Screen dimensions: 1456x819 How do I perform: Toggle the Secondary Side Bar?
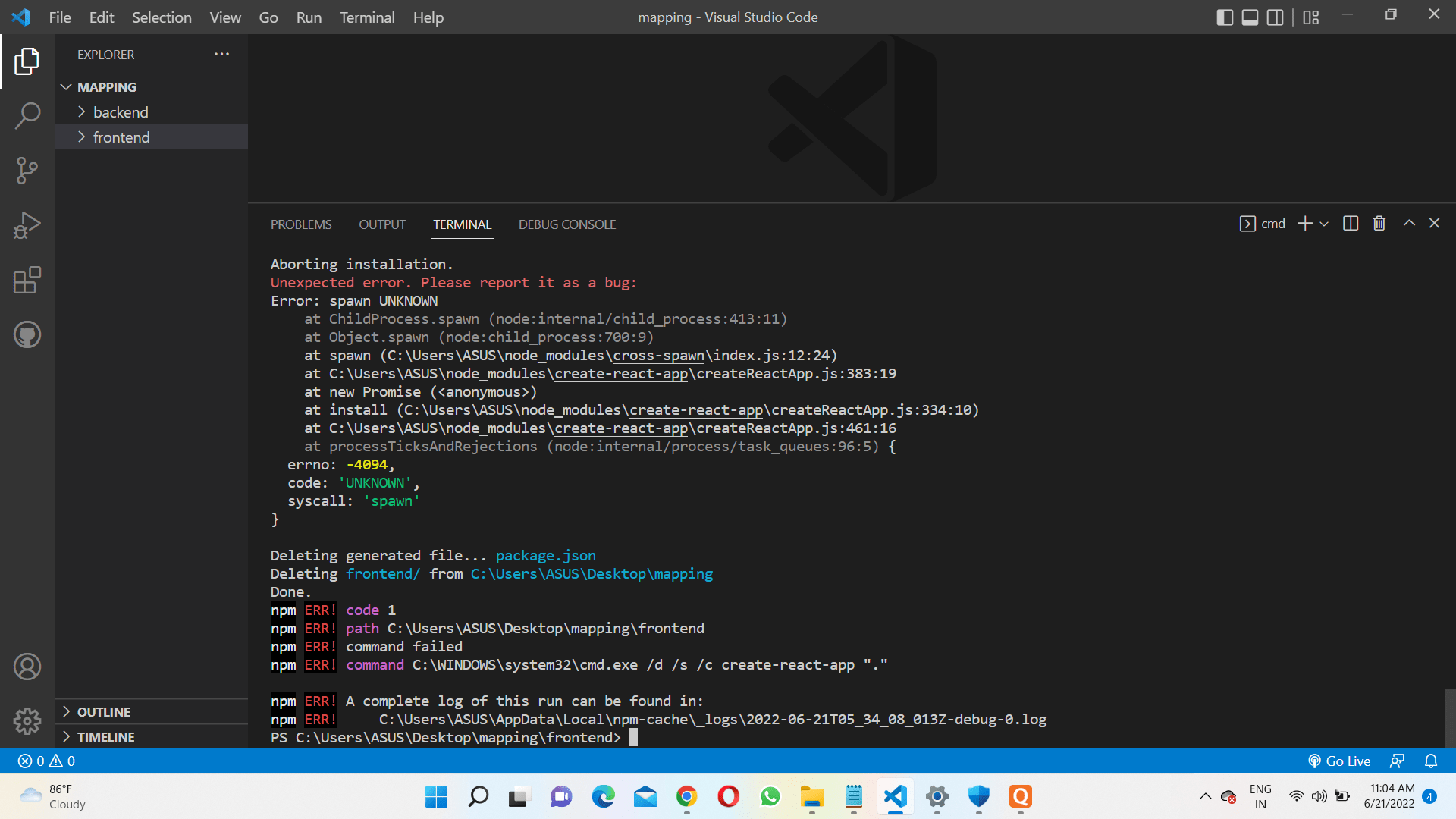coord(1275,17)
